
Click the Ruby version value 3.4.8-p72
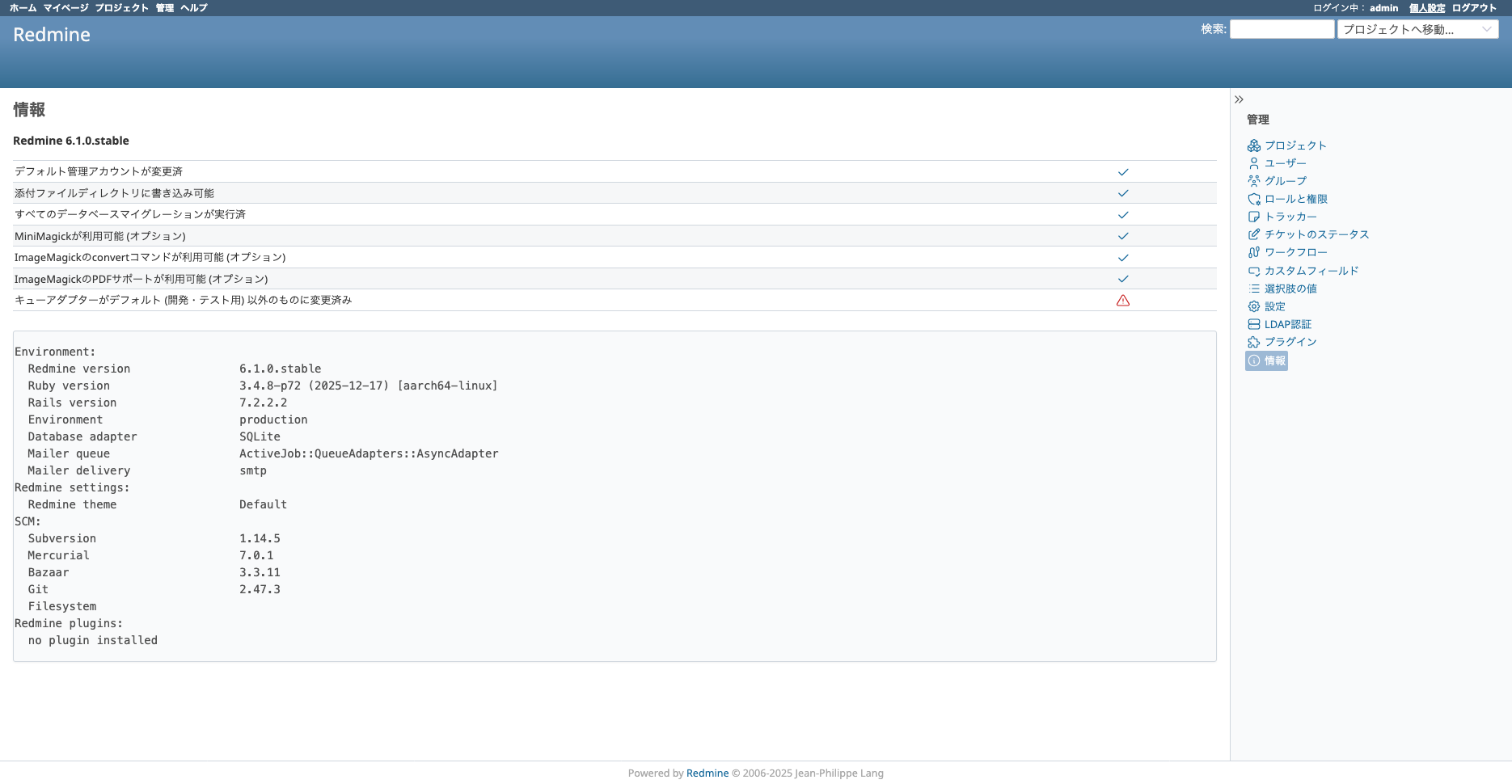tap(369, 386)
